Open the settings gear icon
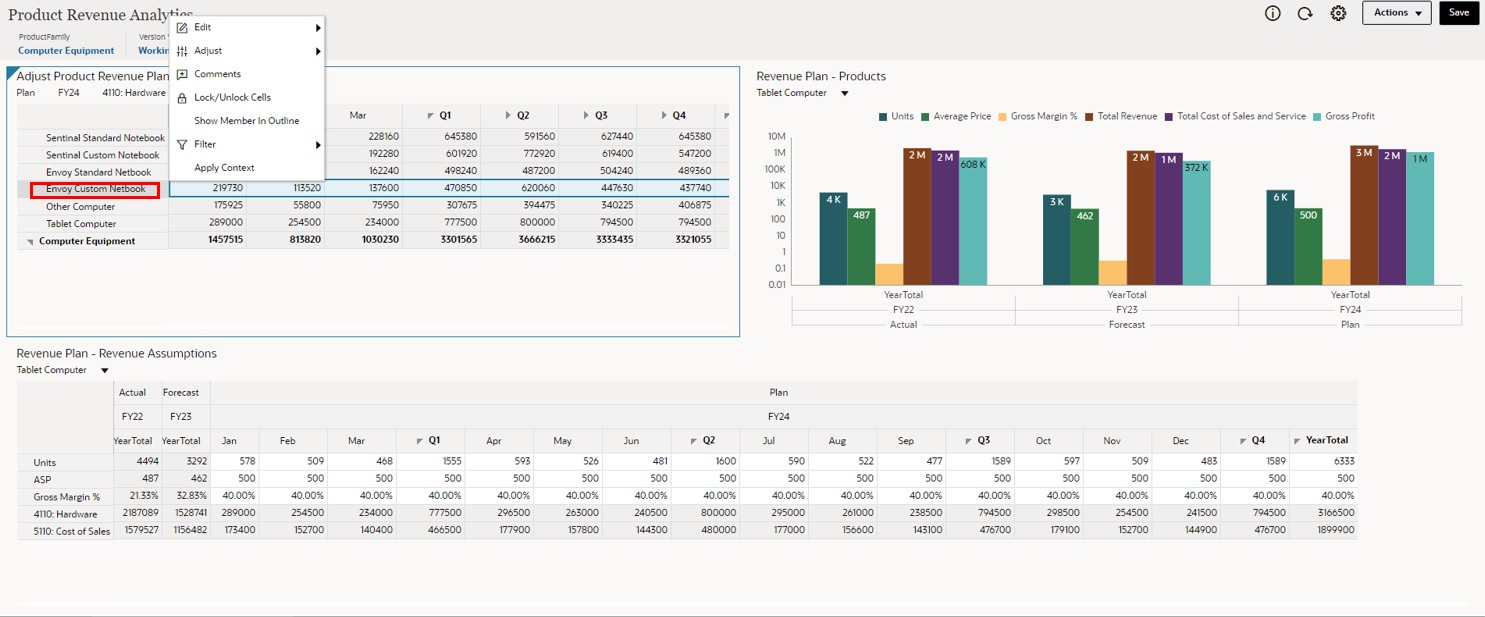 1338,13
